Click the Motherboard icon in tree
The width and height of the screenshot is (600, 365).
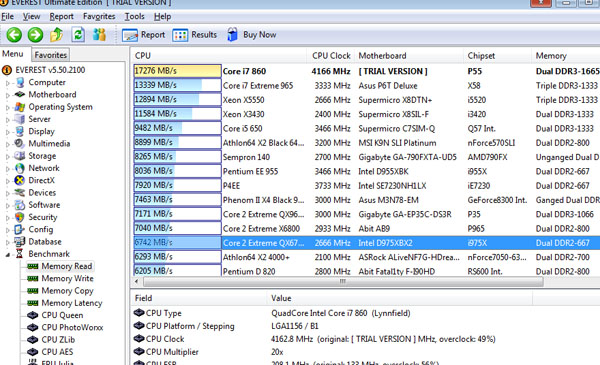(x=20, y=95)
